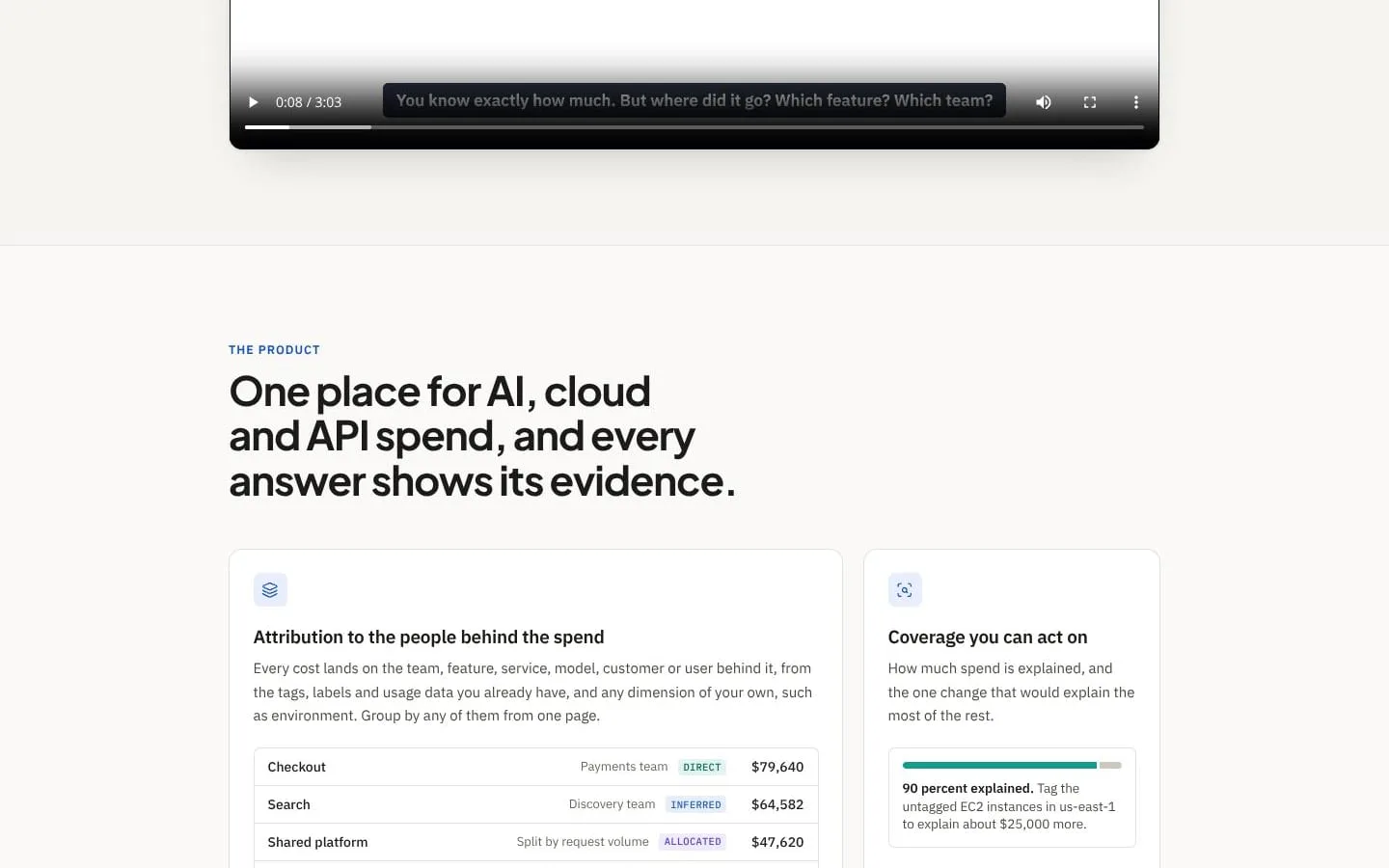
Task: Click the coverage progress bar
Action: (1012, 766)
